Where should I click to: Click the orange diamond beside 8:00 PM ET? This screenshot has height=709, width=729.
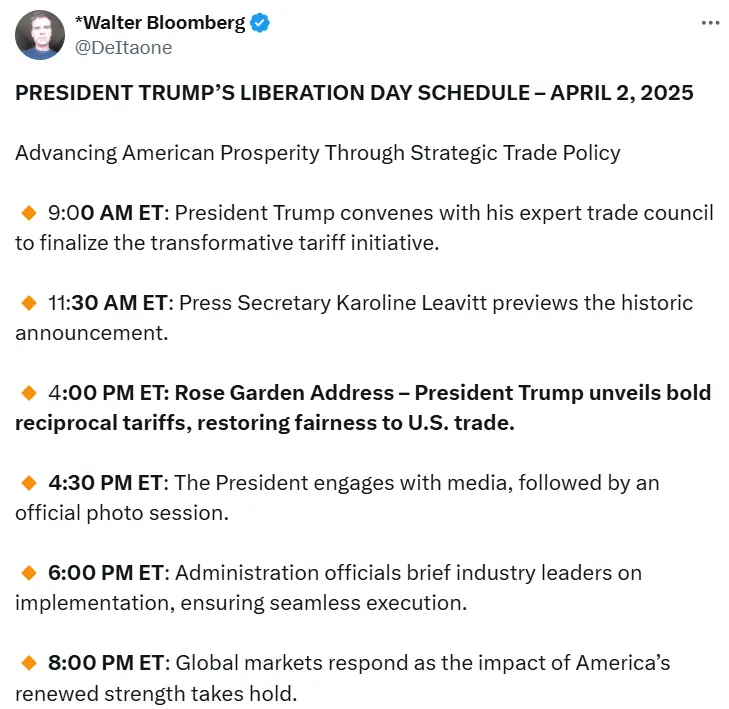[x=28, y=663]
